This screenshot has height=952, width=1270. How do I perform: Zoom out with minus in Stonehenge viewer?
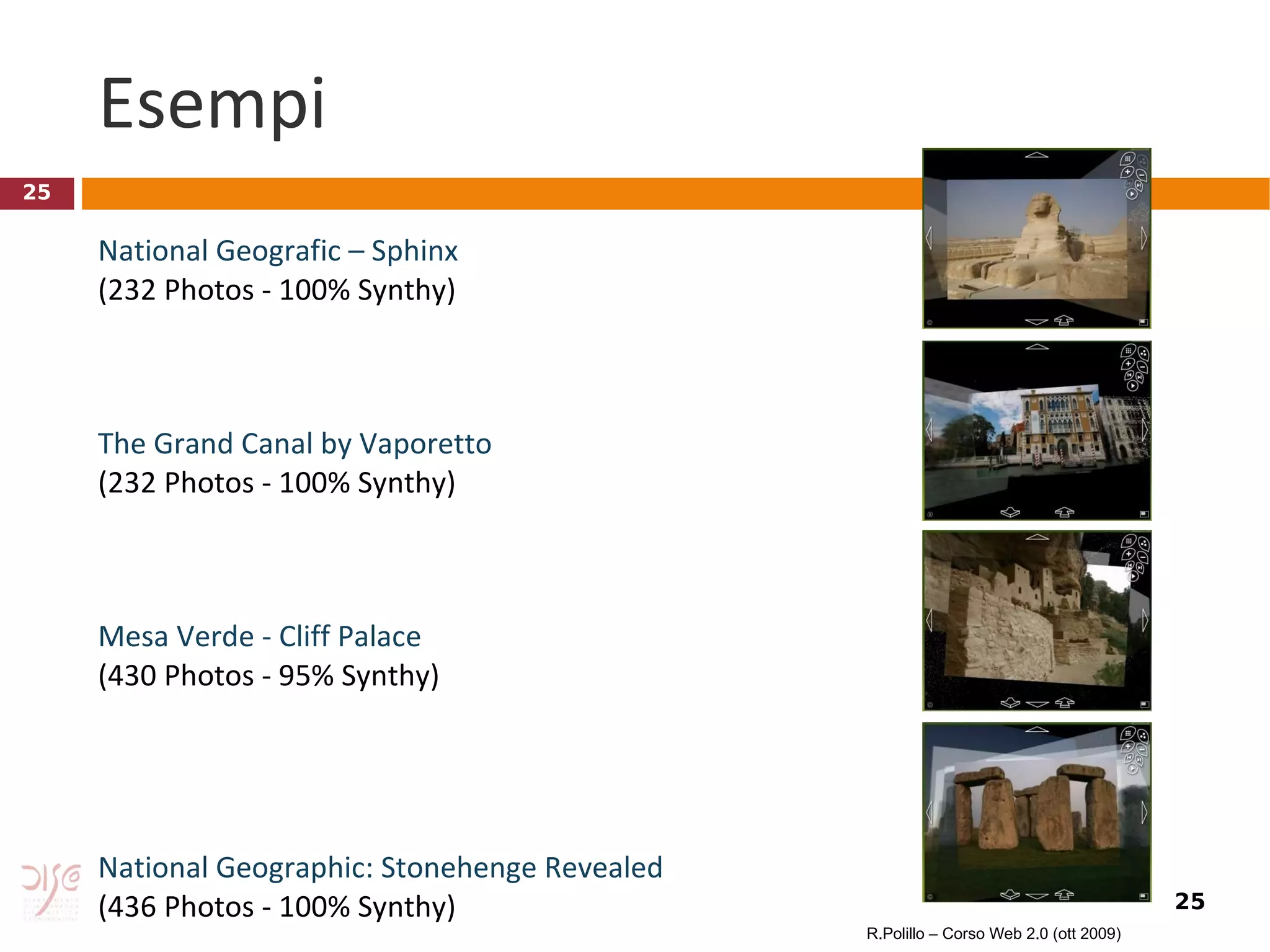click(1142, 750)
